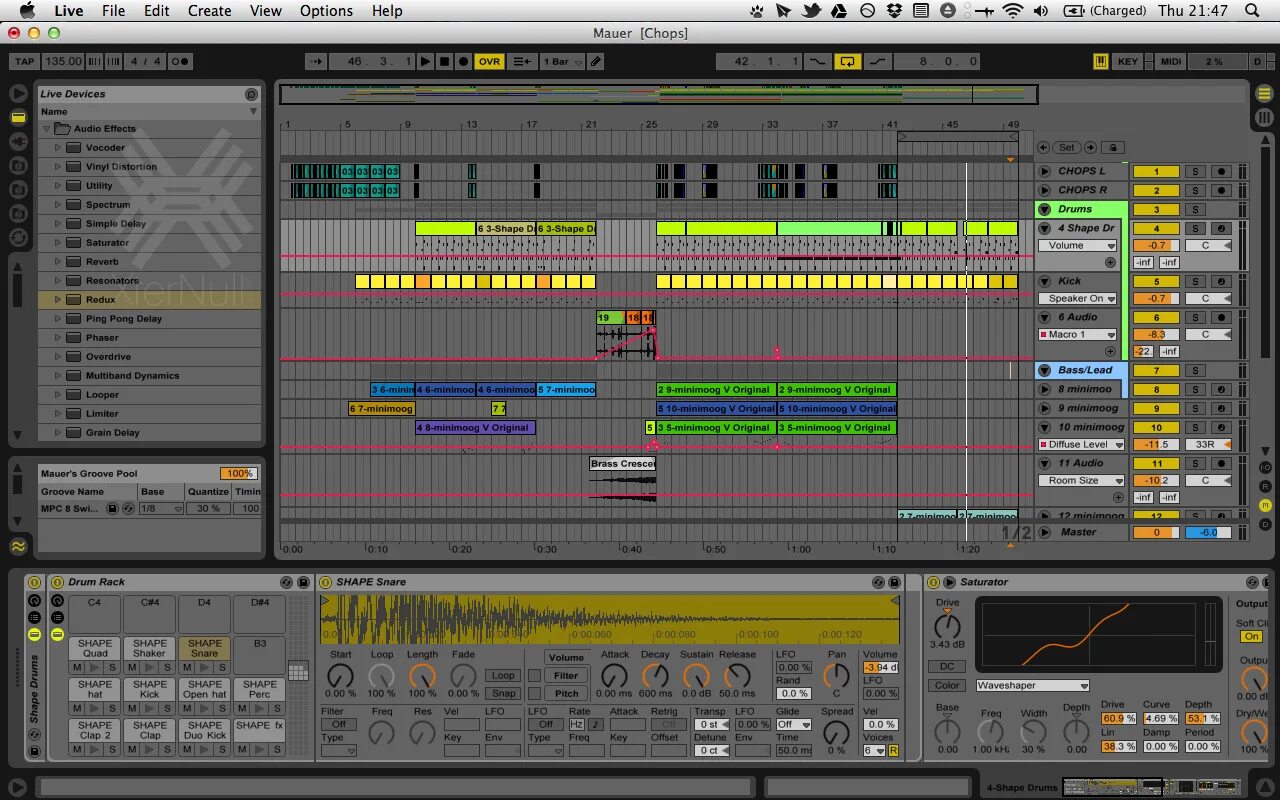
Task: Toggle the browser preview arrow at sidebar top
Action: (18, 93)
